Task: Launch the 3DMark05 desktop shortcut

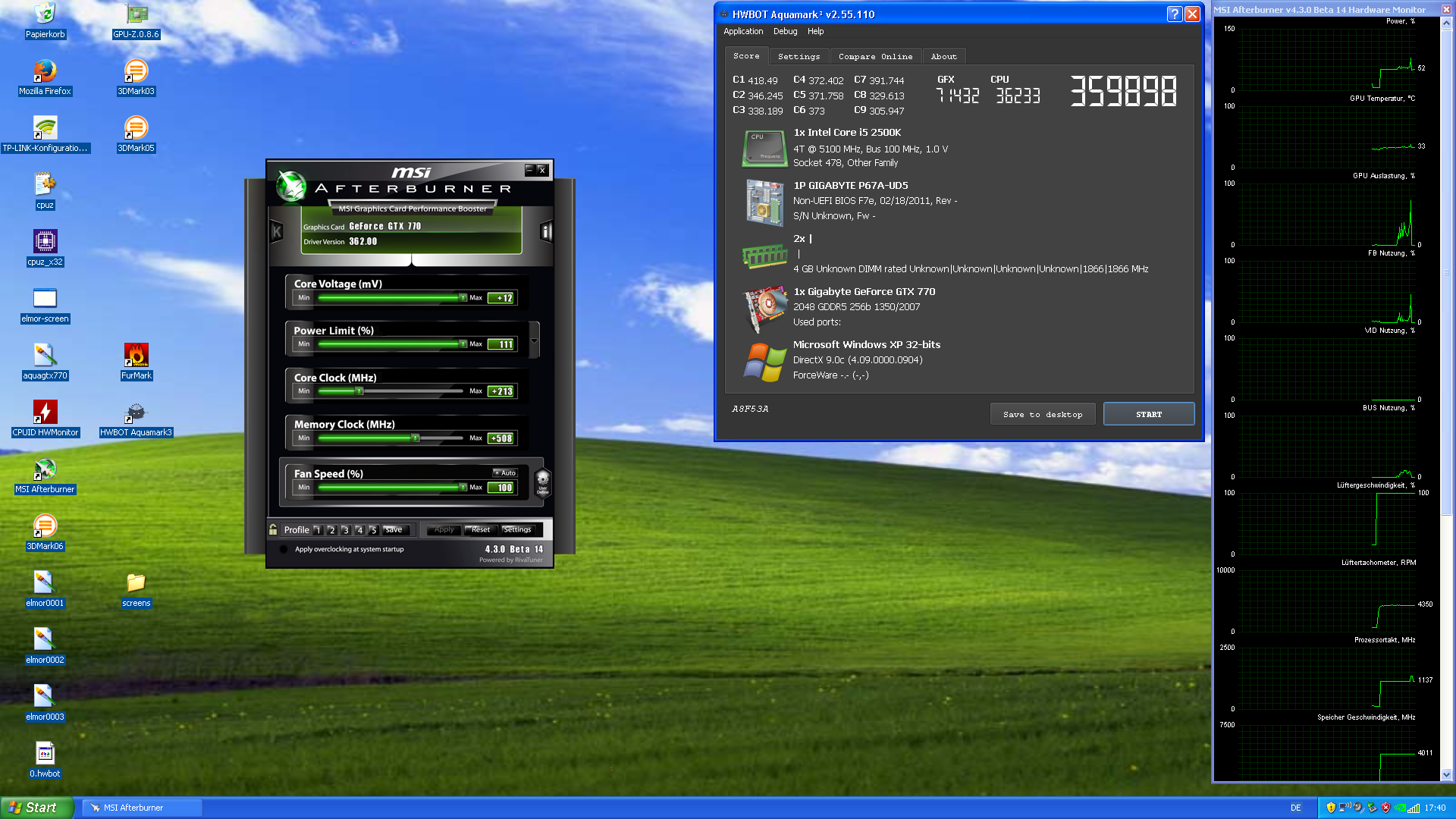Action: click(x=136, y=134)
